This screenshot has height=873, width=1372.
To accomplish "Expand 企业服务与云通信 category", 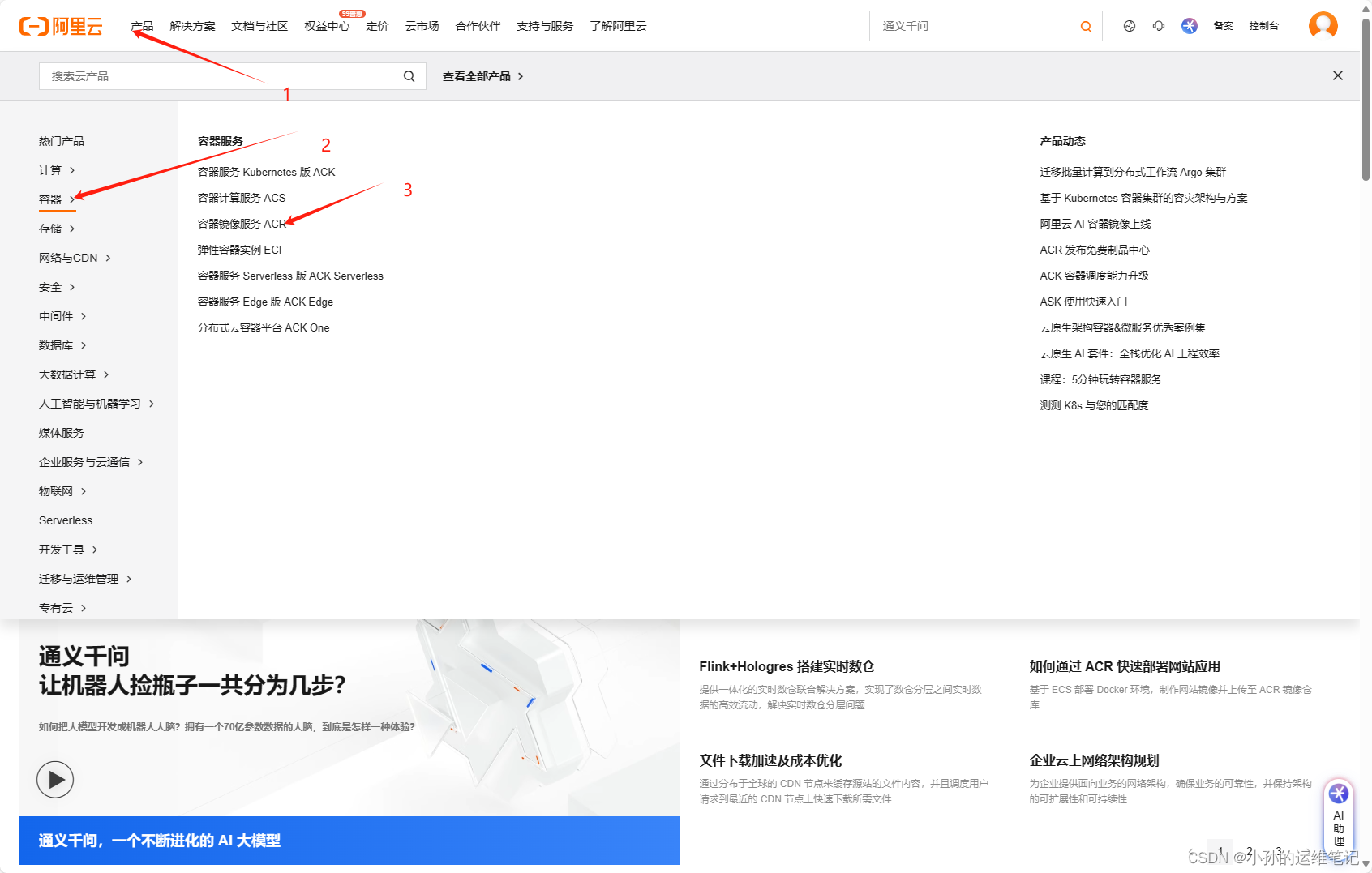I will 91,462.
